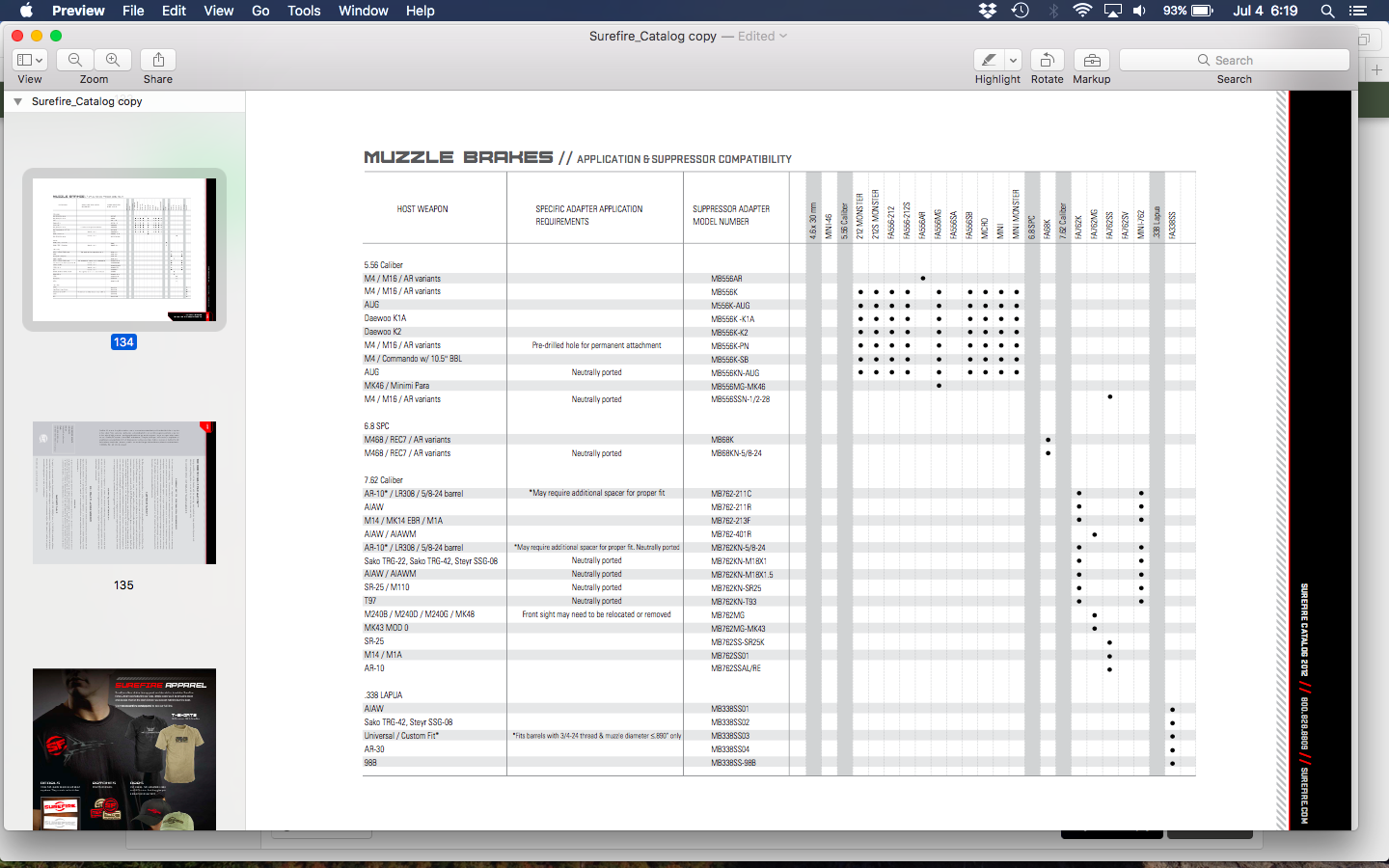Open the Go menu
This screenshot has height=868, width=1389.
pos(260,11)
